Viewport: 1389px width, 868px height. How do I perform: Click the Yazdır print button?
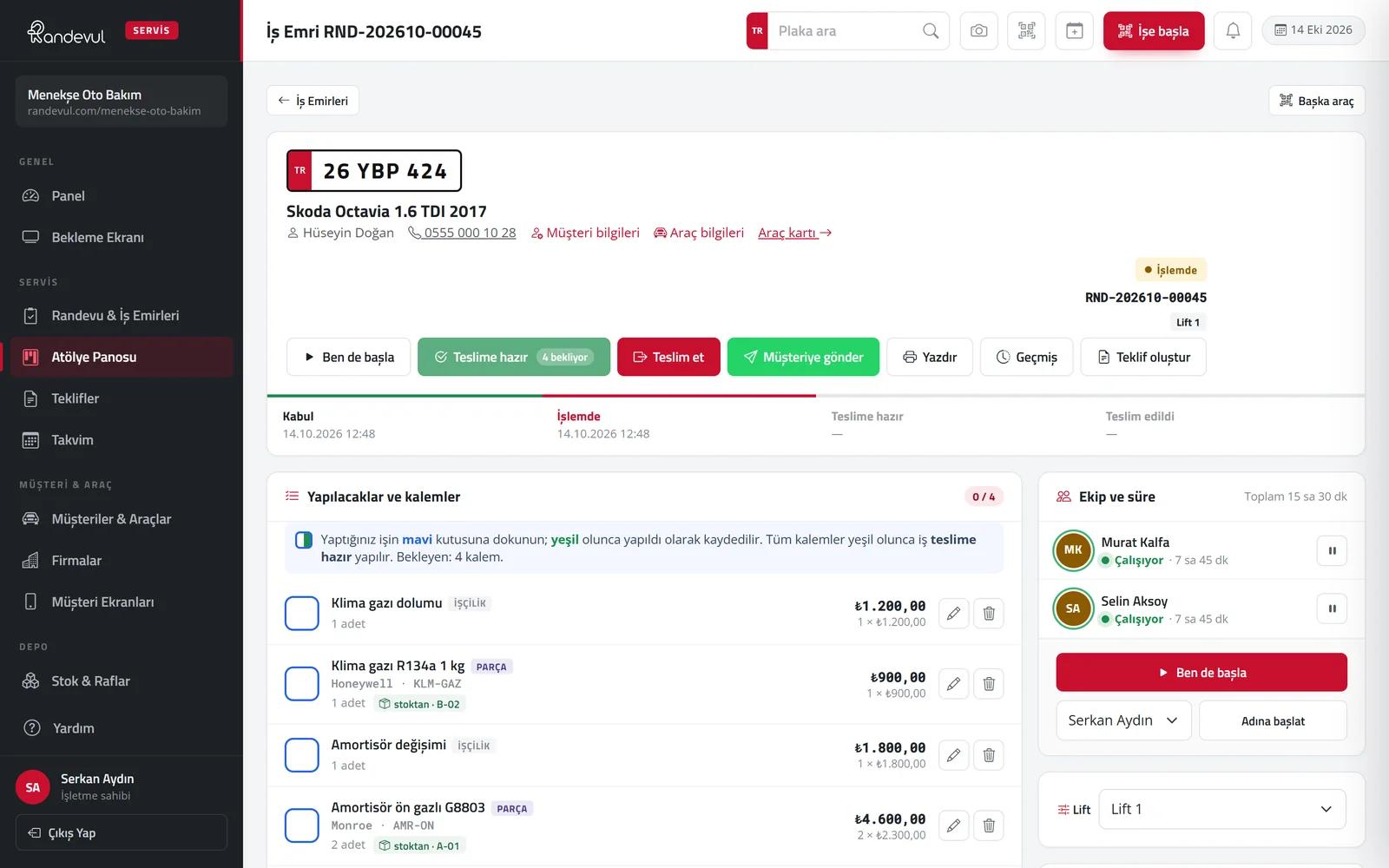[x=930, y=357]
